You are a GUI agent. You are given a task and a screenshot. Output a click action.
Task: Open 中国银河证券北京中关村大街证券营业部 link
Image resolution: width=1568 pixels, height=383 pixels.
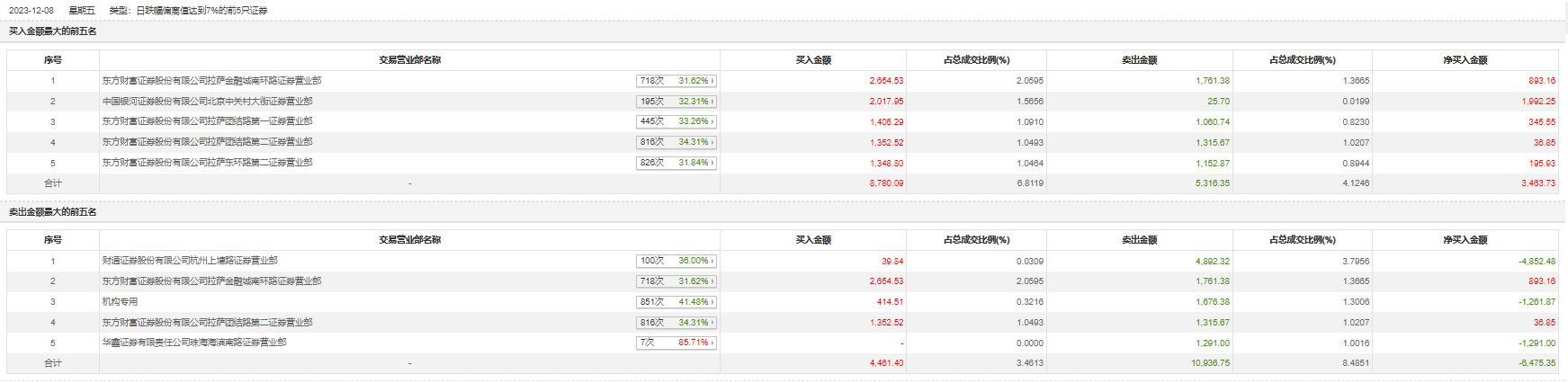click(x=207, y=102)
